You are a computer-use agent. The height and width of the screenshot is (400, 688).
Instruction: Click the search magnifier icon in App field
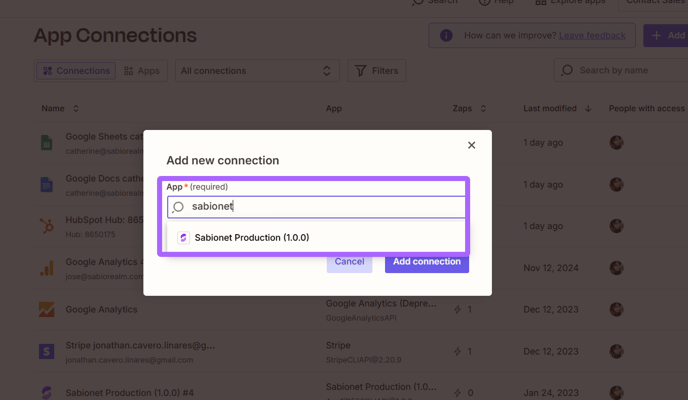click(178, 207)
